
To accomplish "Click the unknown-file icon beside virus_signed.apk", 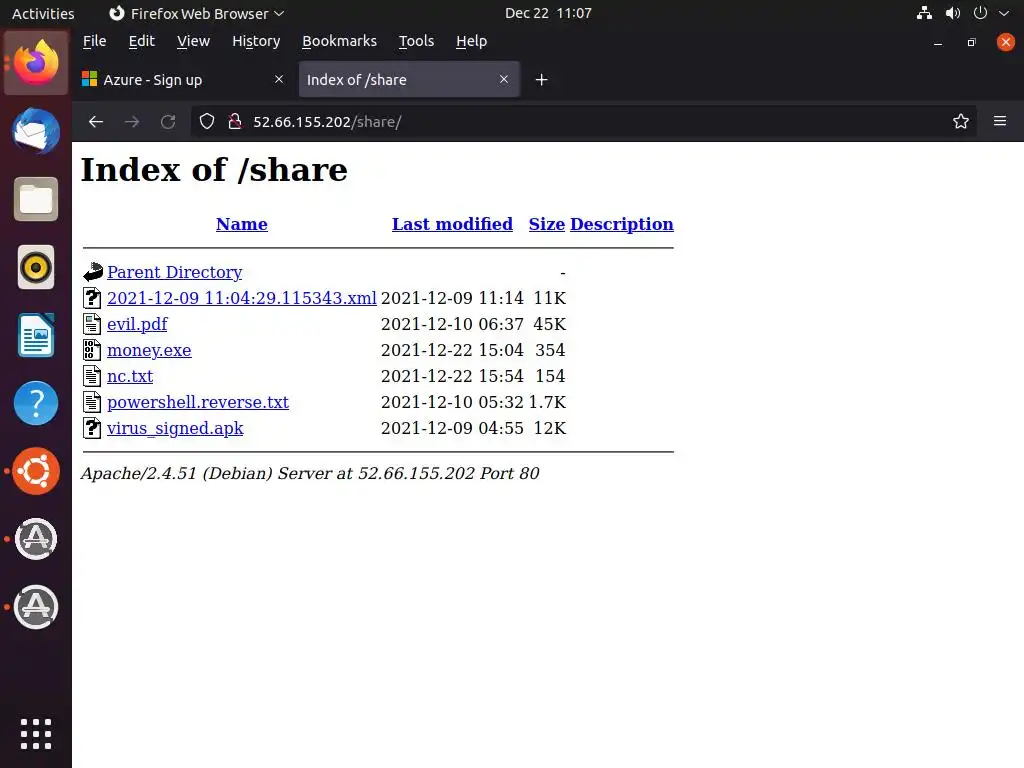I will tap(92, 428).
